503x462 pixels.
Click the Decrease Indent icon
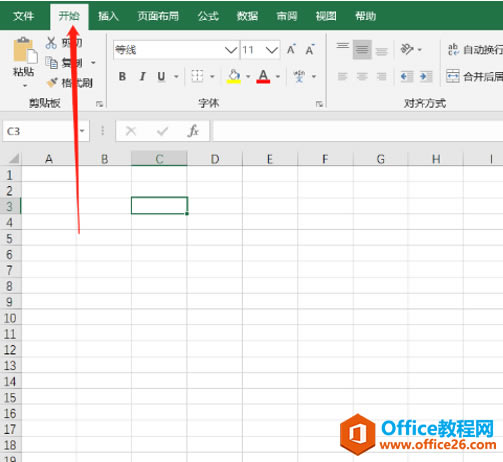click(x=407, y=77)
